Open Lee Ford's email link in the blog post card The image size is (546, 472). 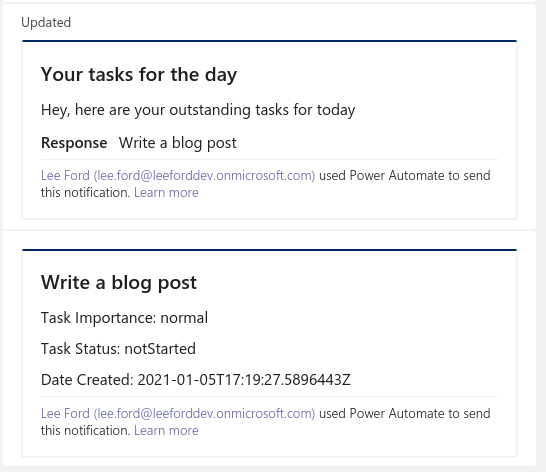(x=178, y=413)
